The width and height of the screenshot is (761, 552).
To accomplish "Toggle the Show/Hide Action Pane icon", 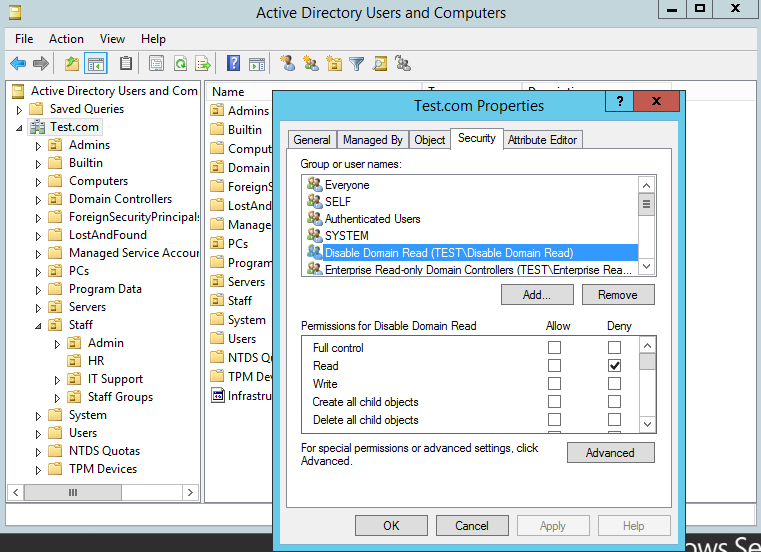I will (x=257, y=64).
